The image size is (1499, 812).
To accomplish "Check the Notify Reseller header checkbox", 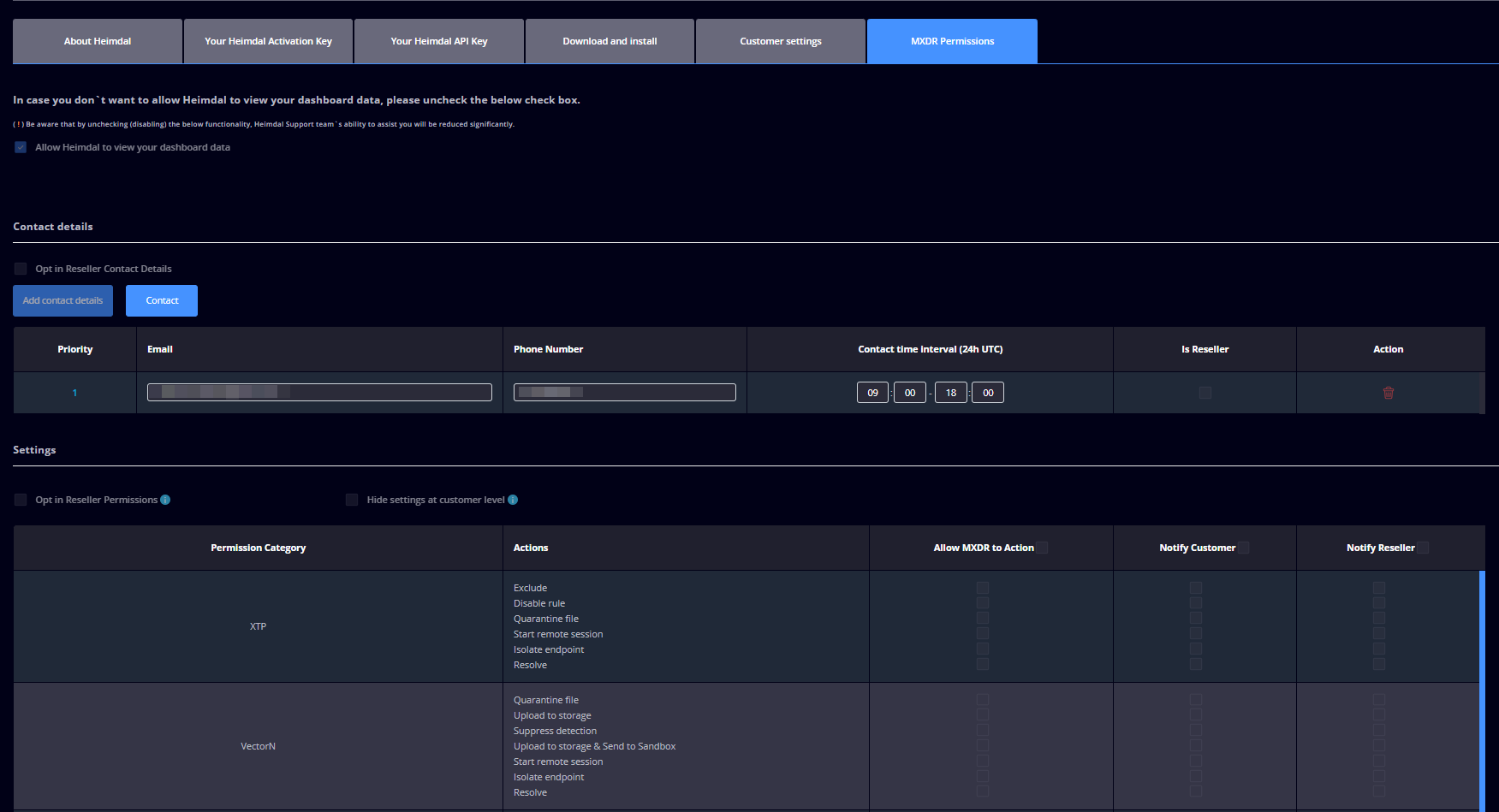I will pos(1423,548).
